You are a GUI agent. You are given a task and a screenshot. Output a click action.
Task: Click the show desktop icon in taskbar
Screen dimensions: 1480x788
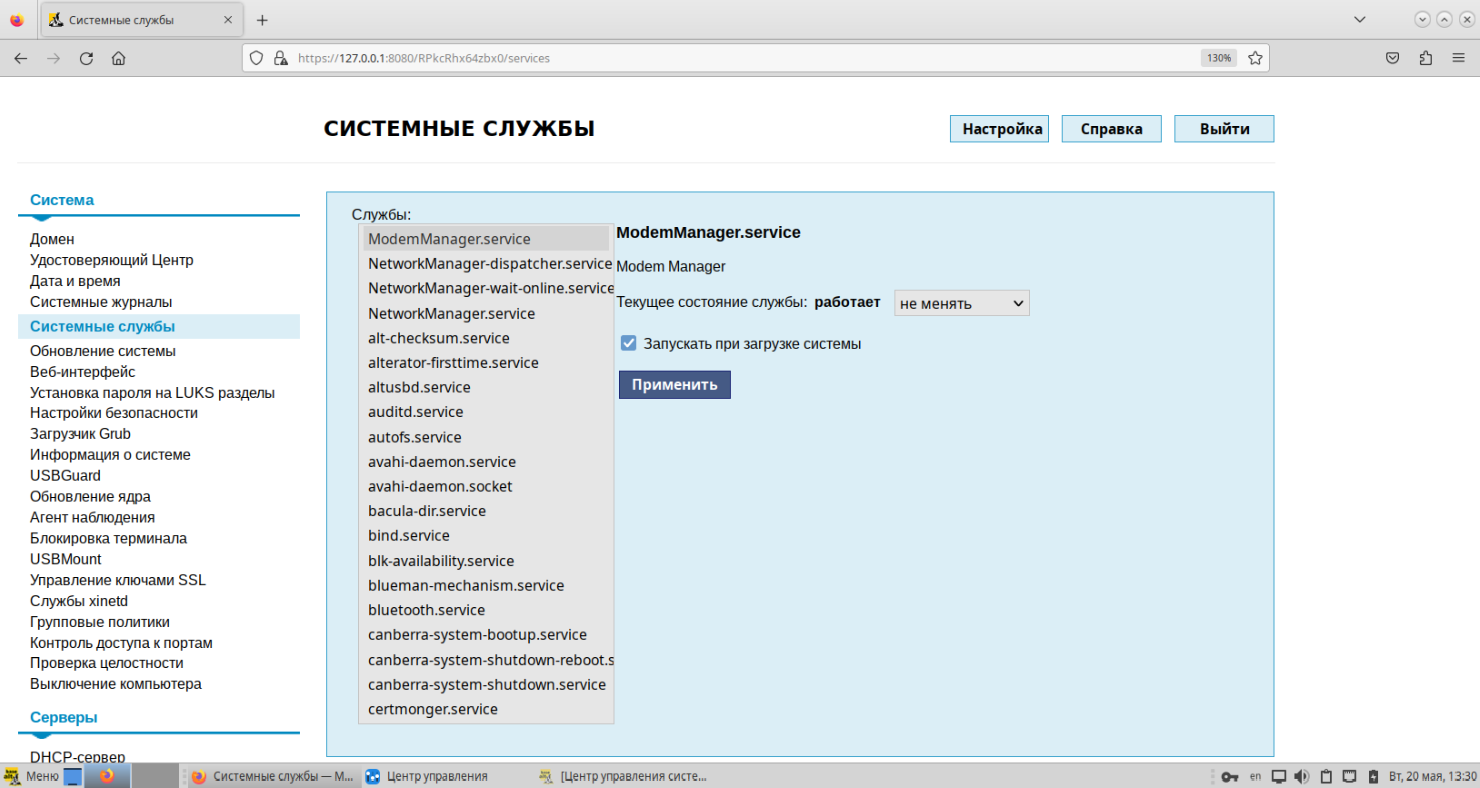(73, 776)
